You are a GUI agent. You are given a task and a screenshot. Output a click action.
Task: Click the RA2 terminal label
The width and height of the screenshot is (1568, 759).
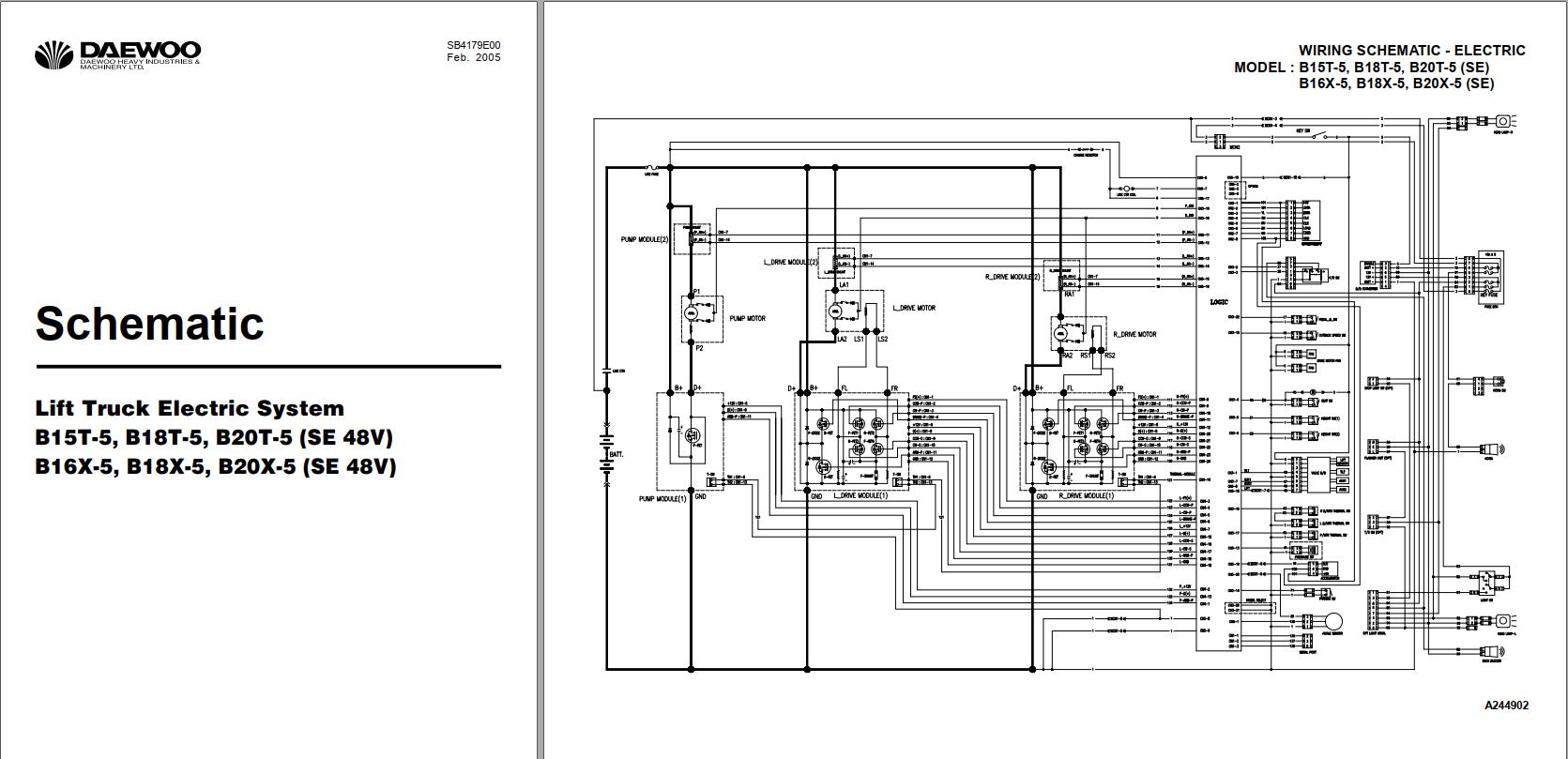[1067, 356]
